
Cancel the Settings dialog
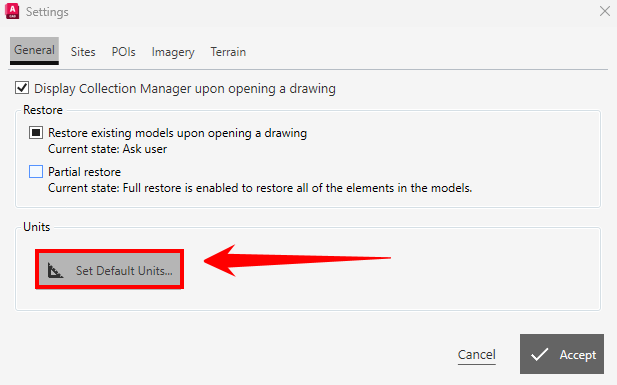pyautogui.click(x=477, y=355)
